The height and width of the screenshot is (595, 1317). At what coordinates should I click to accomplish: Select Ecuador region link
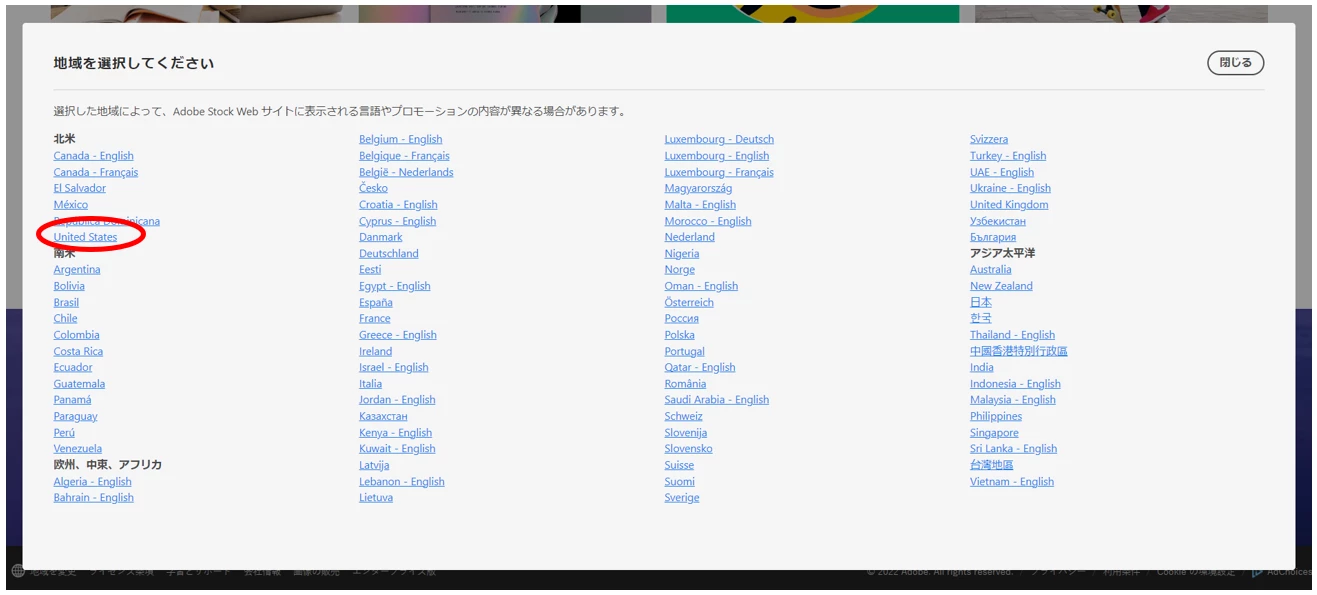click(73, 367)
